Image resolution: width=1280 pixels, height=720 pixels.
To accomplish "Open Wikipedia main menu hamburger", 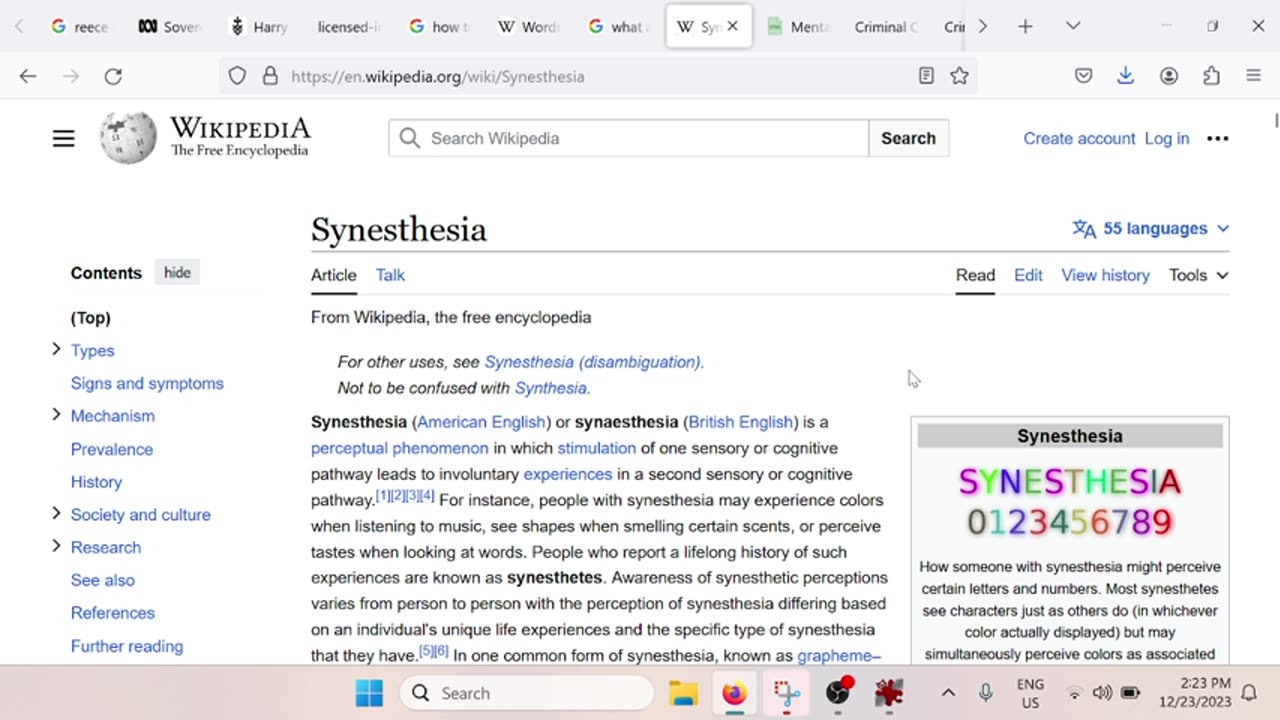I will click(x=64, y=139).
